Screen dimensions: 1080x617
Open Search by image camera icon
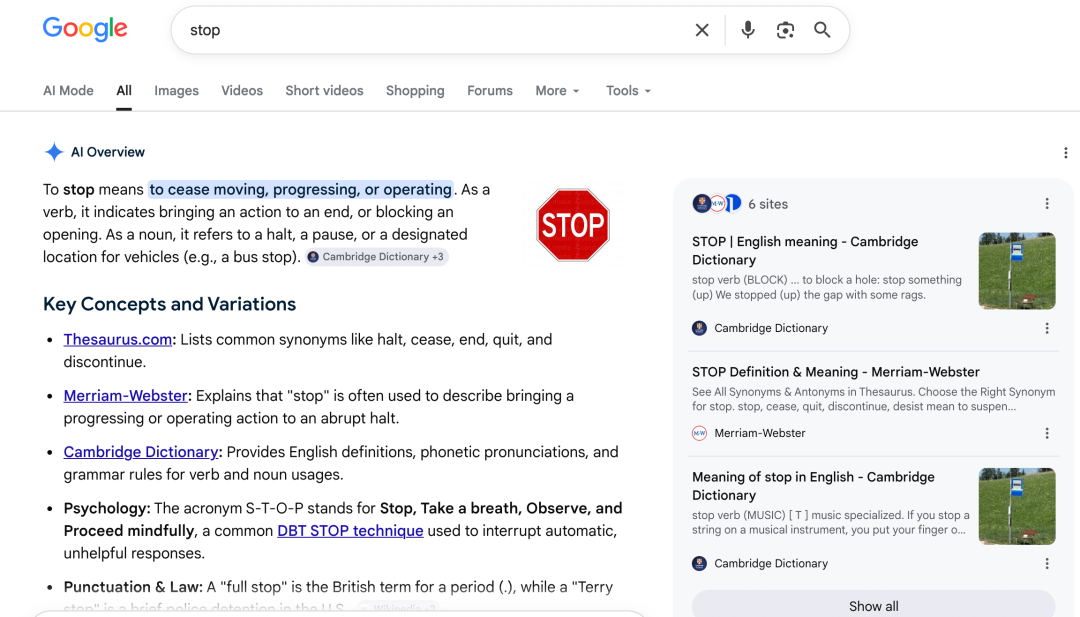(x=785, y=30)
